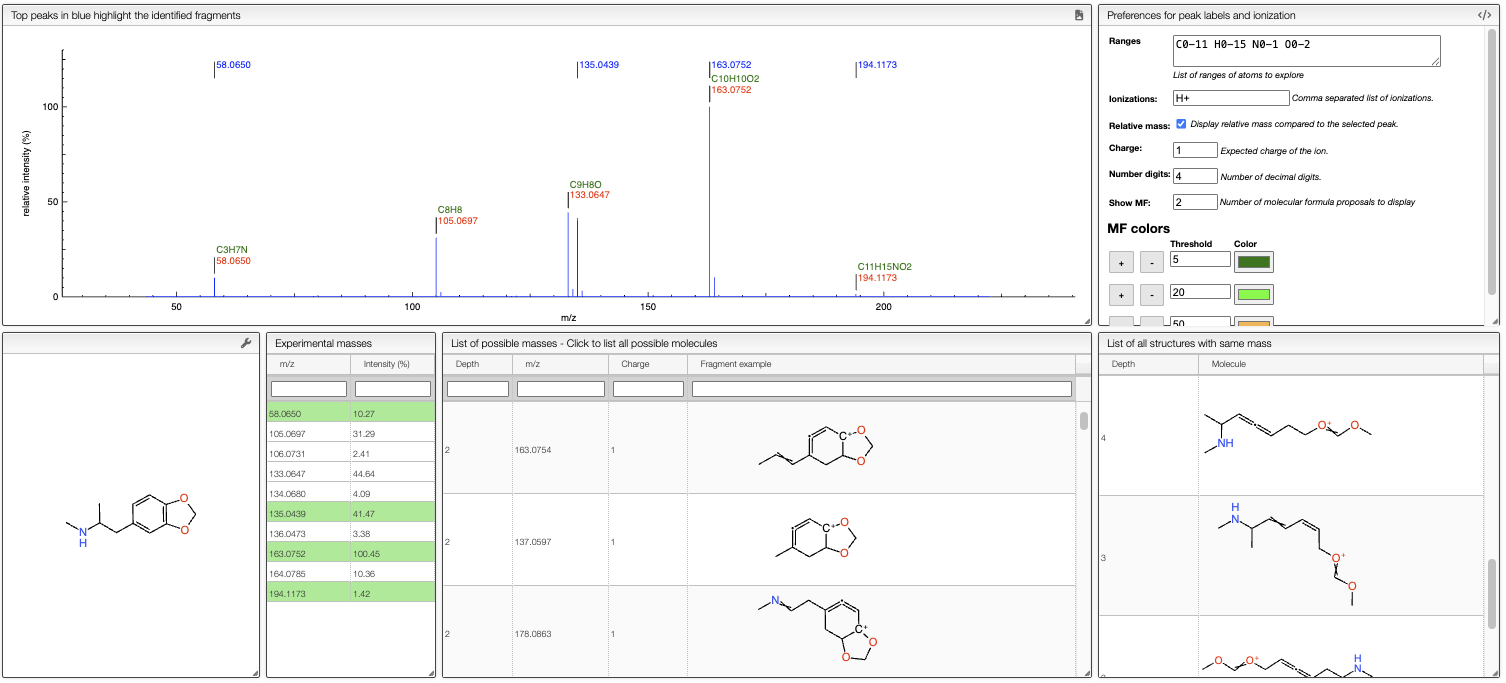
Task: Click the export icon on spectrum panel header
Action: click(1078, 15)
